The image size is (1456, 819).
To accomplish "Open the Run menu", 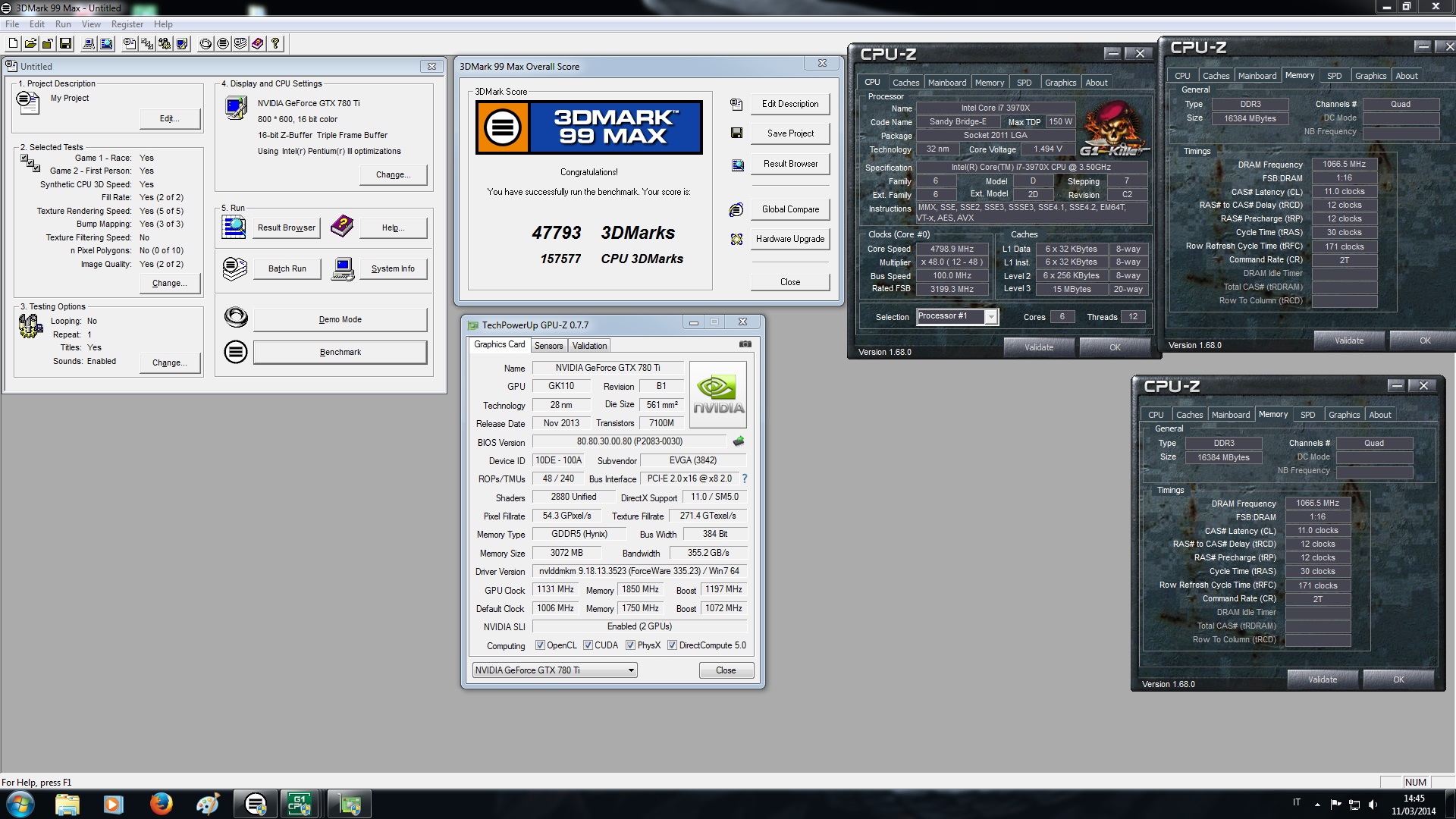I will click(63, 24).
